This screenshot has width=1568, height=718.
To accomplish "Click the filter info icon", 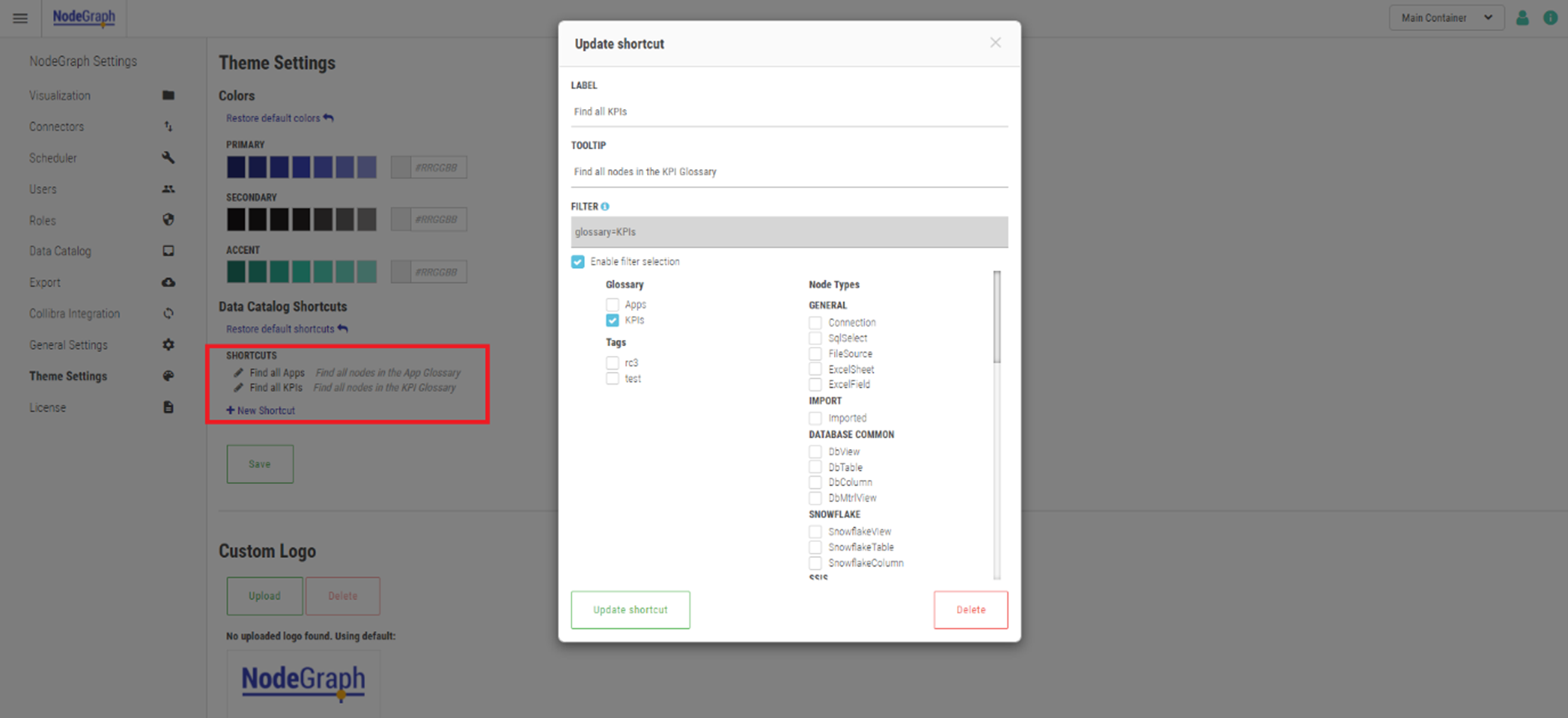I will coord(605,206).
